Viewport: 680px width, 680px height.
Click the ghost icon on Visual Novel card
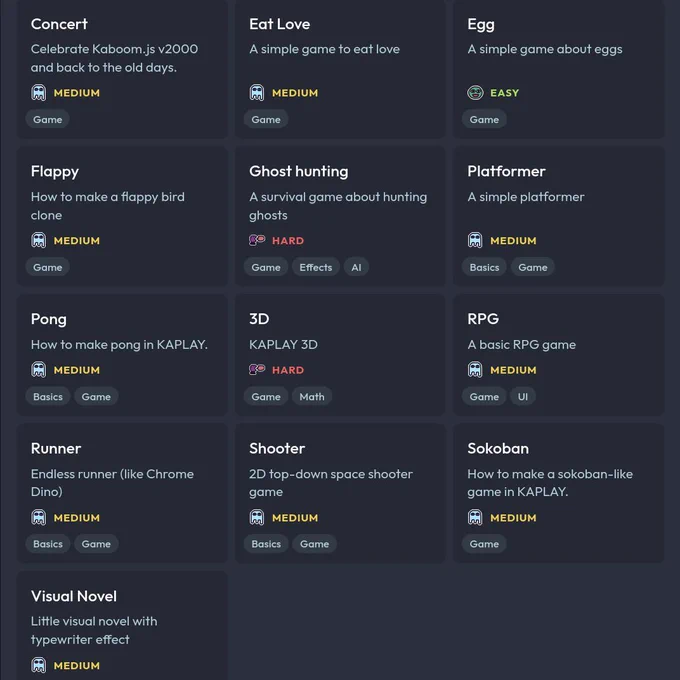[39, 665]
